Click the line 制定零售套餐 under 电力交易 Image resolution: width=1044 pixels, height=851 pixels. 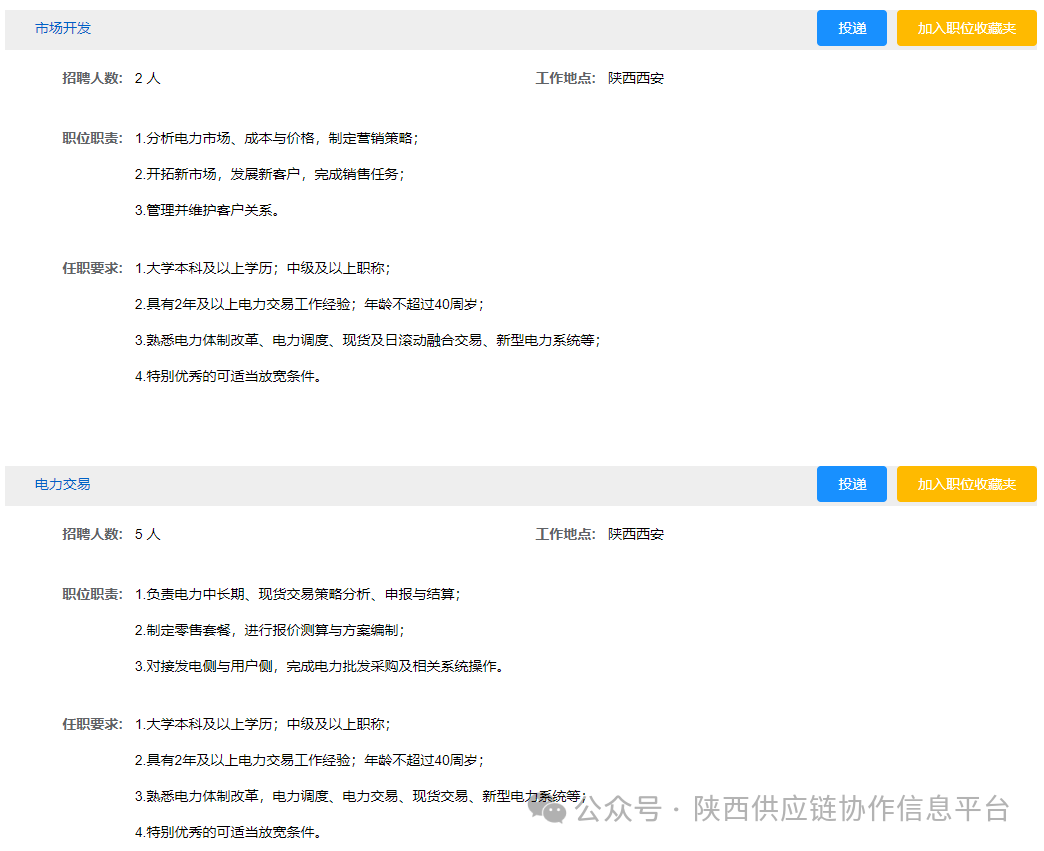[x=269, y=630]
